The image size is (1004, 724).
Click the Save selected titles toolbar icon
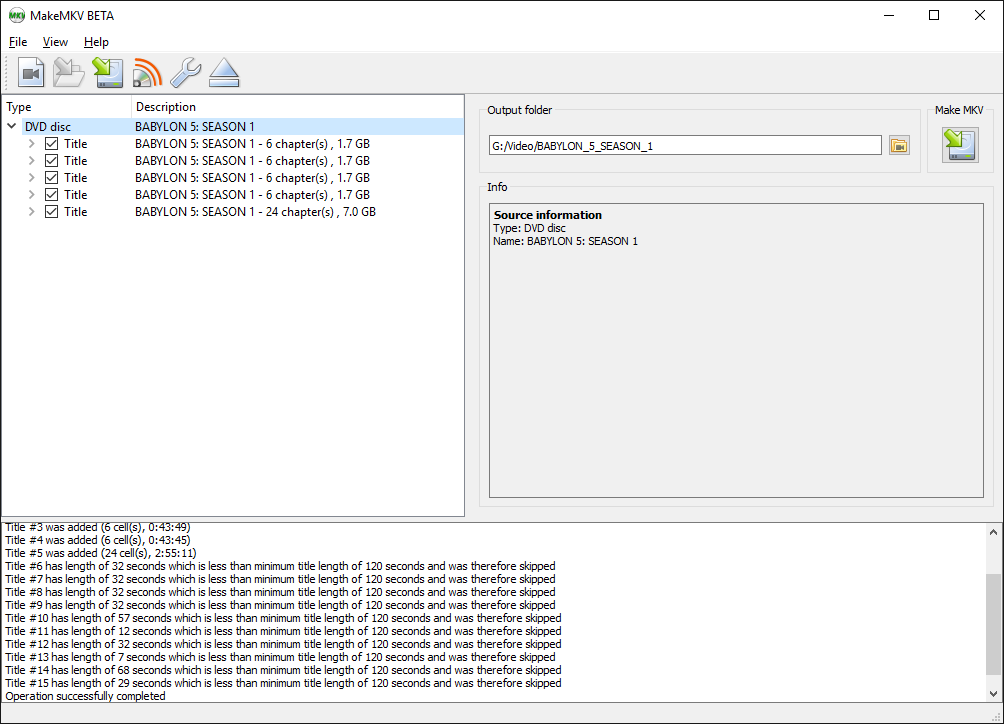tap(107, 73)
